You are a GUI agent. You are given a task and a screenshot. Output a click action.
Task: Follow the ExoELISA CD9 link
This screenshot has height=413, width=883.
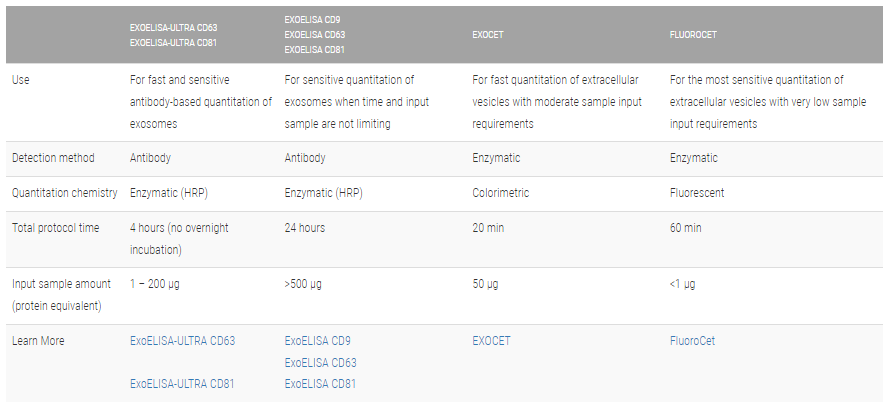(x=318, y=341)
